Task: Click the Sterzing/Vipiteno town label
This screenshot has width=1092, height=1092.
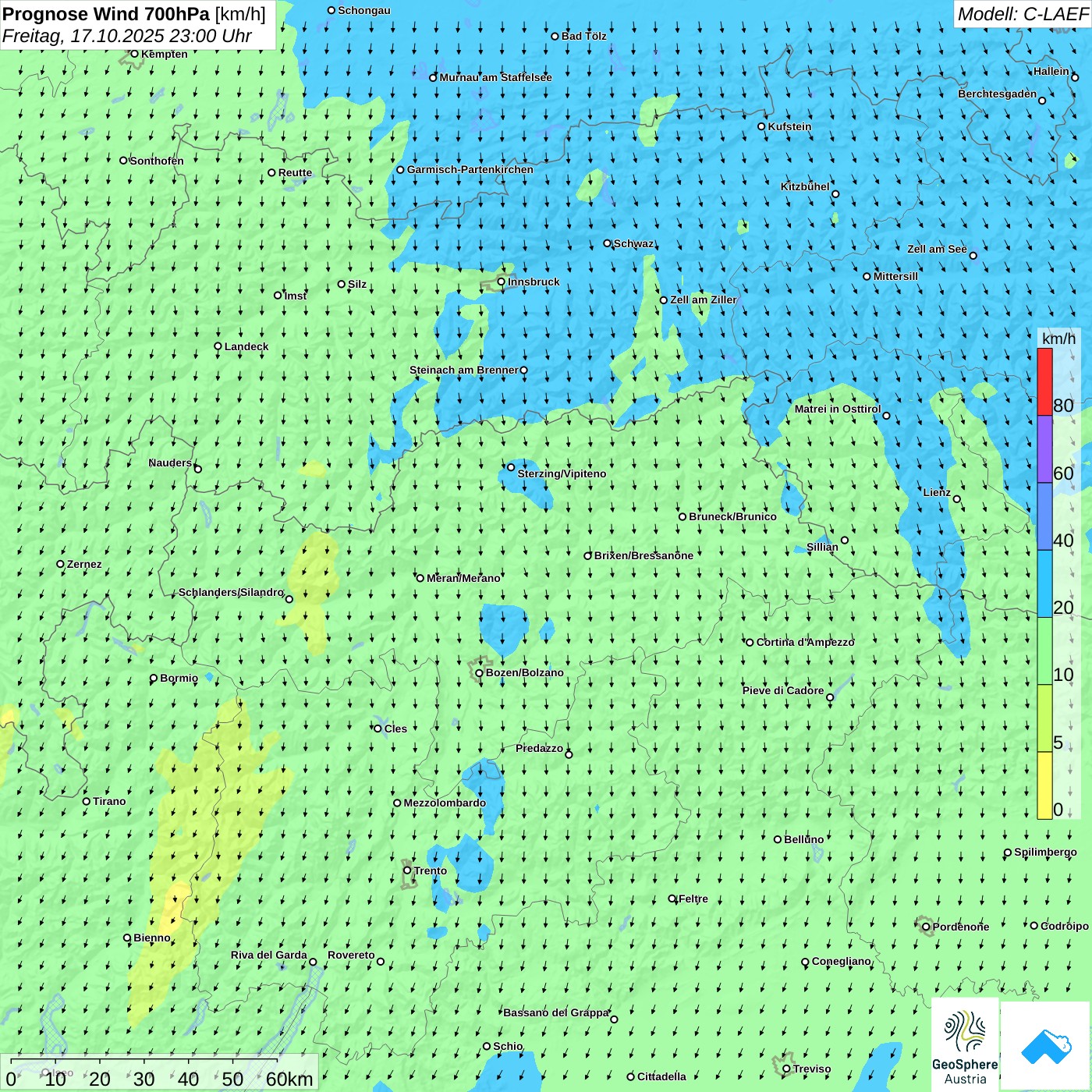Action: coord(562,474)
